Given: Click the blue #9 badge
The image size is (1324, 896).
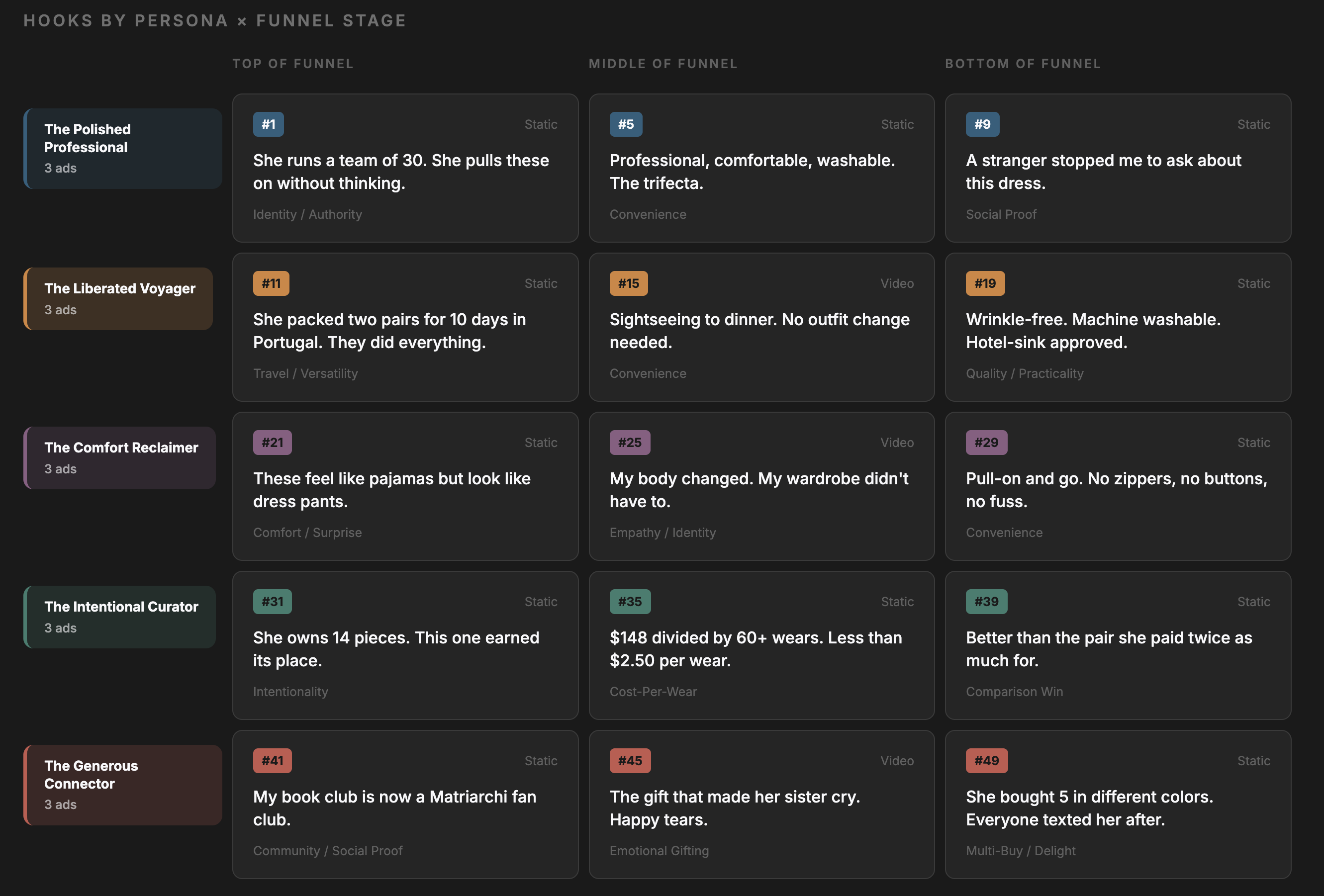Looking at the screenshot, I should 982,124.
